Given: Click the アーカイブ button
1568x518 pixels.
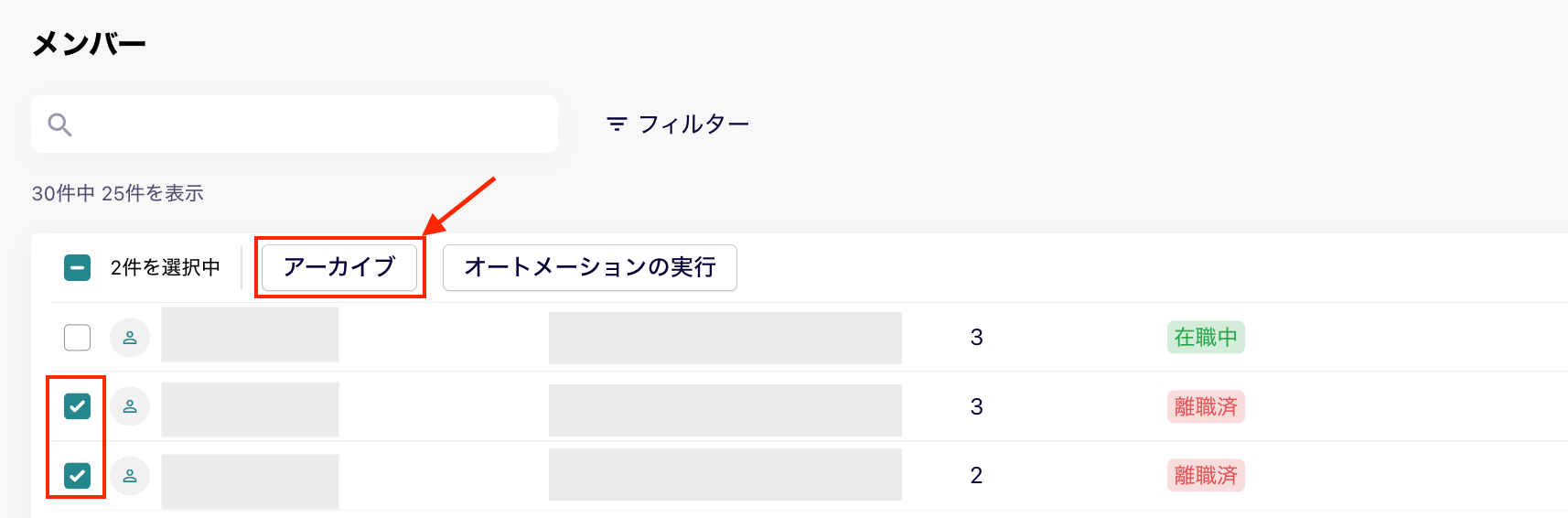Looking at the screenshot, I should pos(339,267).
